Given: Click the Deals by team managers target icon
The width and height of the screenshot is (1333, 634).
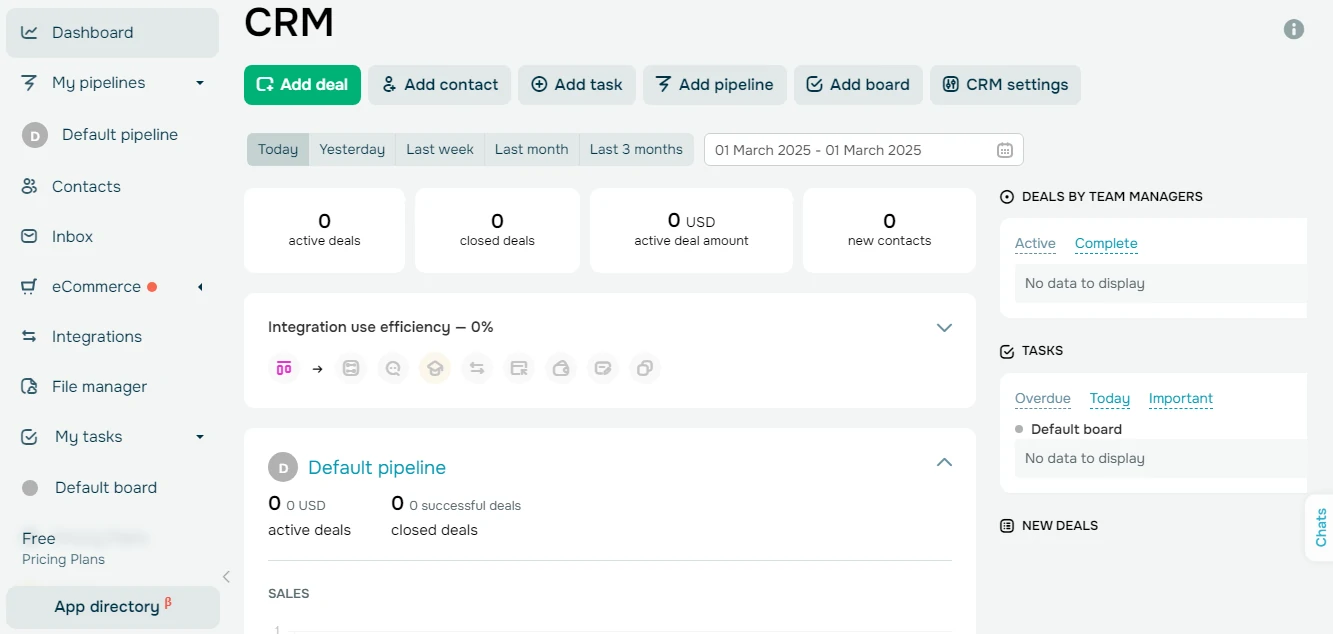Looking at the screenshot, I should click(x=1007, y=197).
